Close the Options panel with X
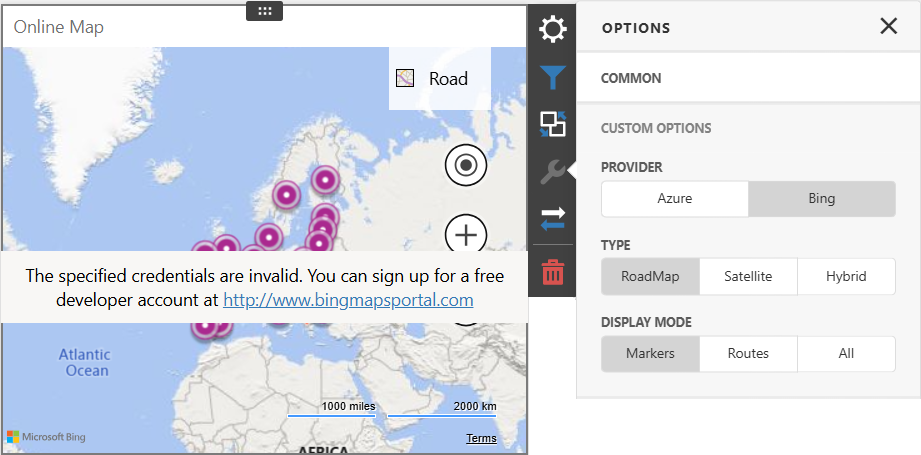Screen dimensions: 921x455 pyautogui.click(x=889, y=26)
